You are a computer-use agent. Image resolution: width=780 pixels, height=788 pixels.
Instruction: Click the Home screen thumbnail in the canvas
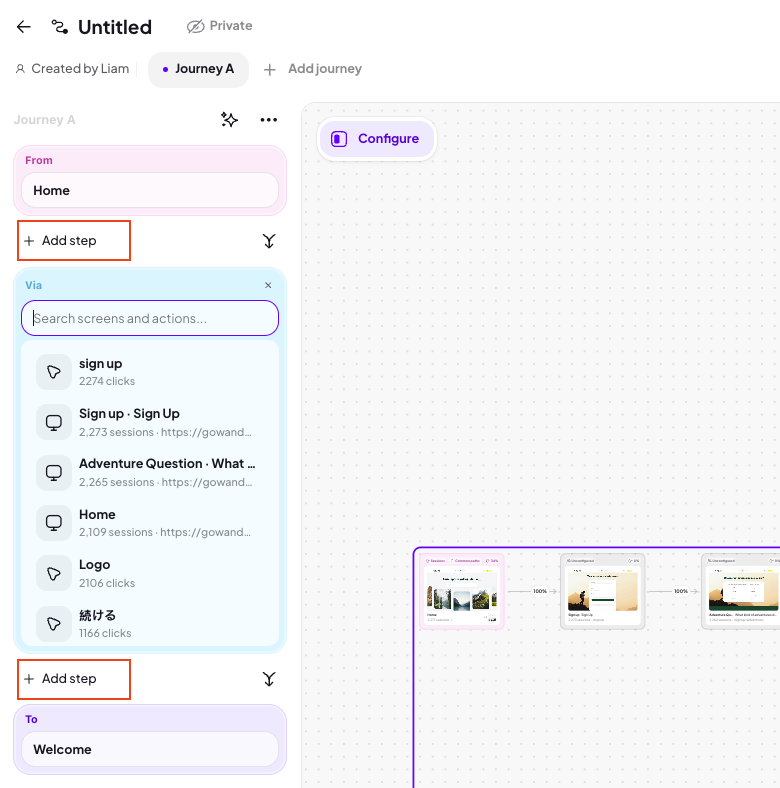[x=462, y=592]
